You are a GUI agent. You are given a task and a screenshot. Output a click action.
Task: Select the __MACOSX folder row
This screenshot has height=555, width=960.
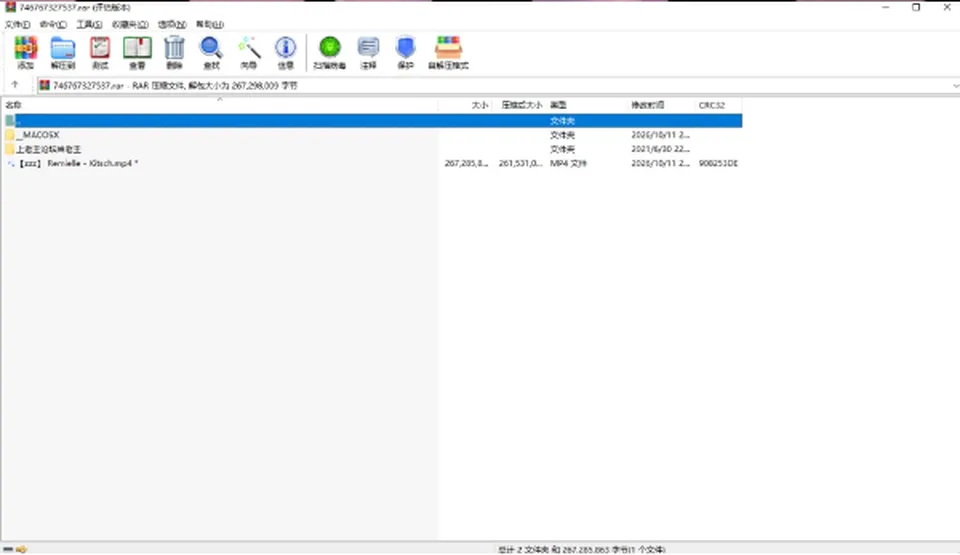point(373,135)
